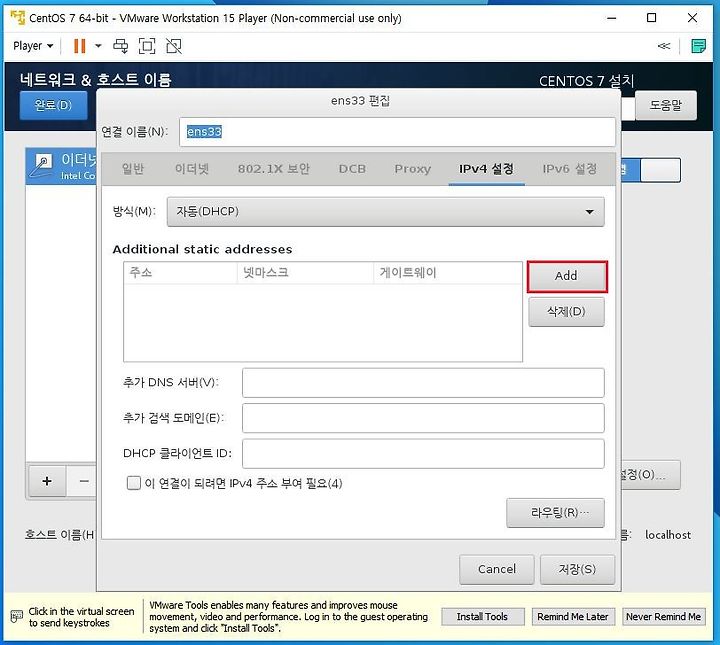Click the 넷마스크 column header
The image size is (720, 645).
tap(305, 273)
